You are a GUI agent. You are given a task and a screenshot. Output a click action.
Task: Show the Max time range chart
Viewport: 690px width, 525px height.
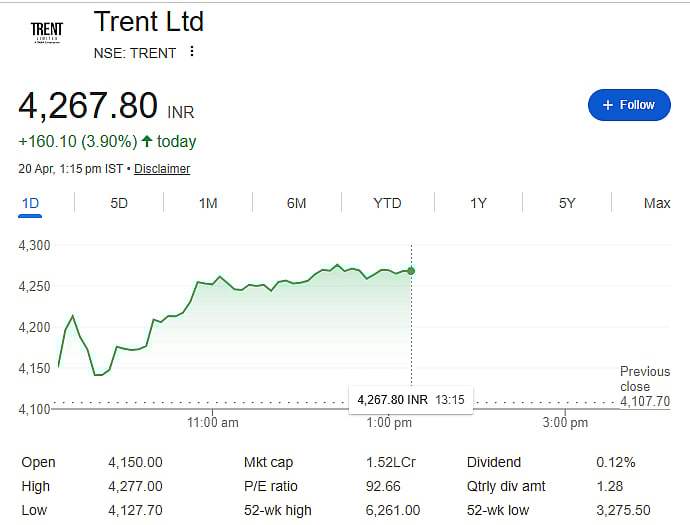(657, 203)
